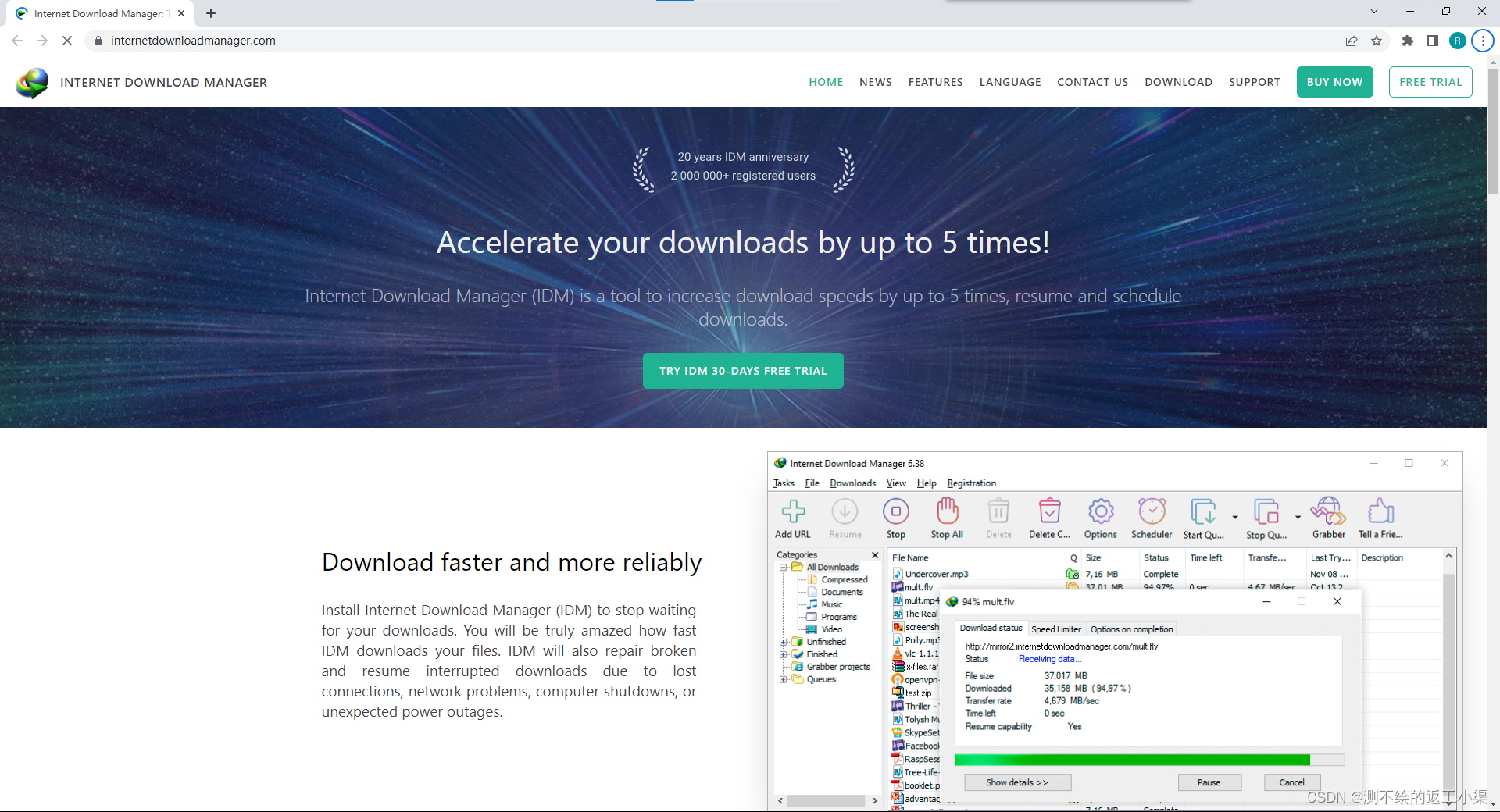The image size is (1500, 812).
Task: Stop page loading with the X button
Action: [x=67, y=41]
